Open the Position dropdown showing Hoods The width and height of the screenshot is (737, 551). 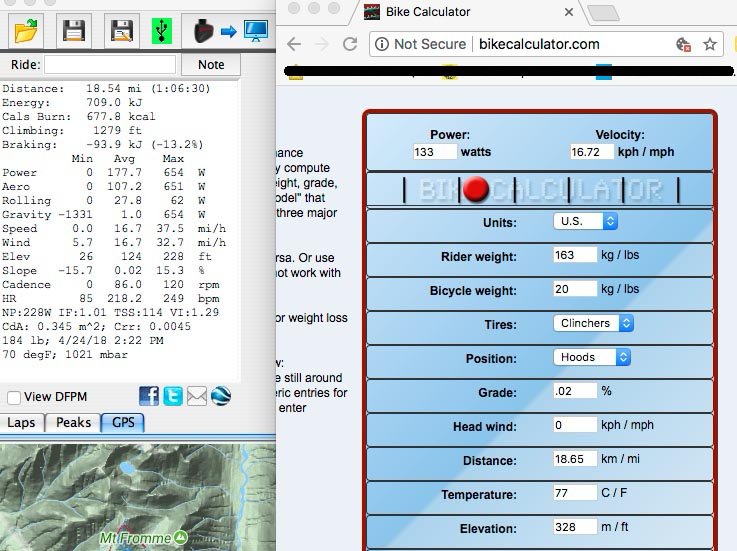[592, 357]
